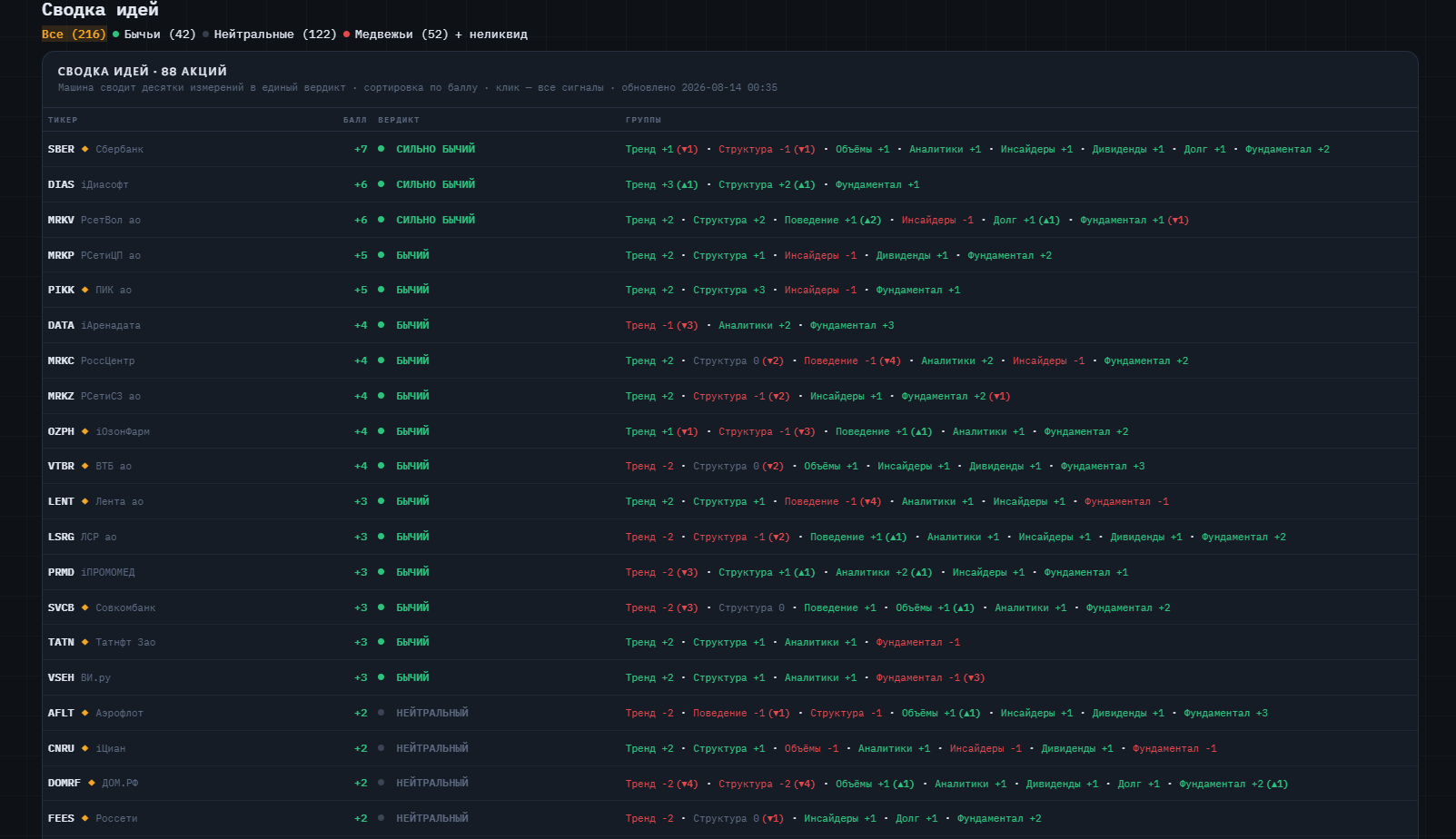Click DIAS's Тренд +3 group tag
This screenshot has height=839, width=1456.
661,184
